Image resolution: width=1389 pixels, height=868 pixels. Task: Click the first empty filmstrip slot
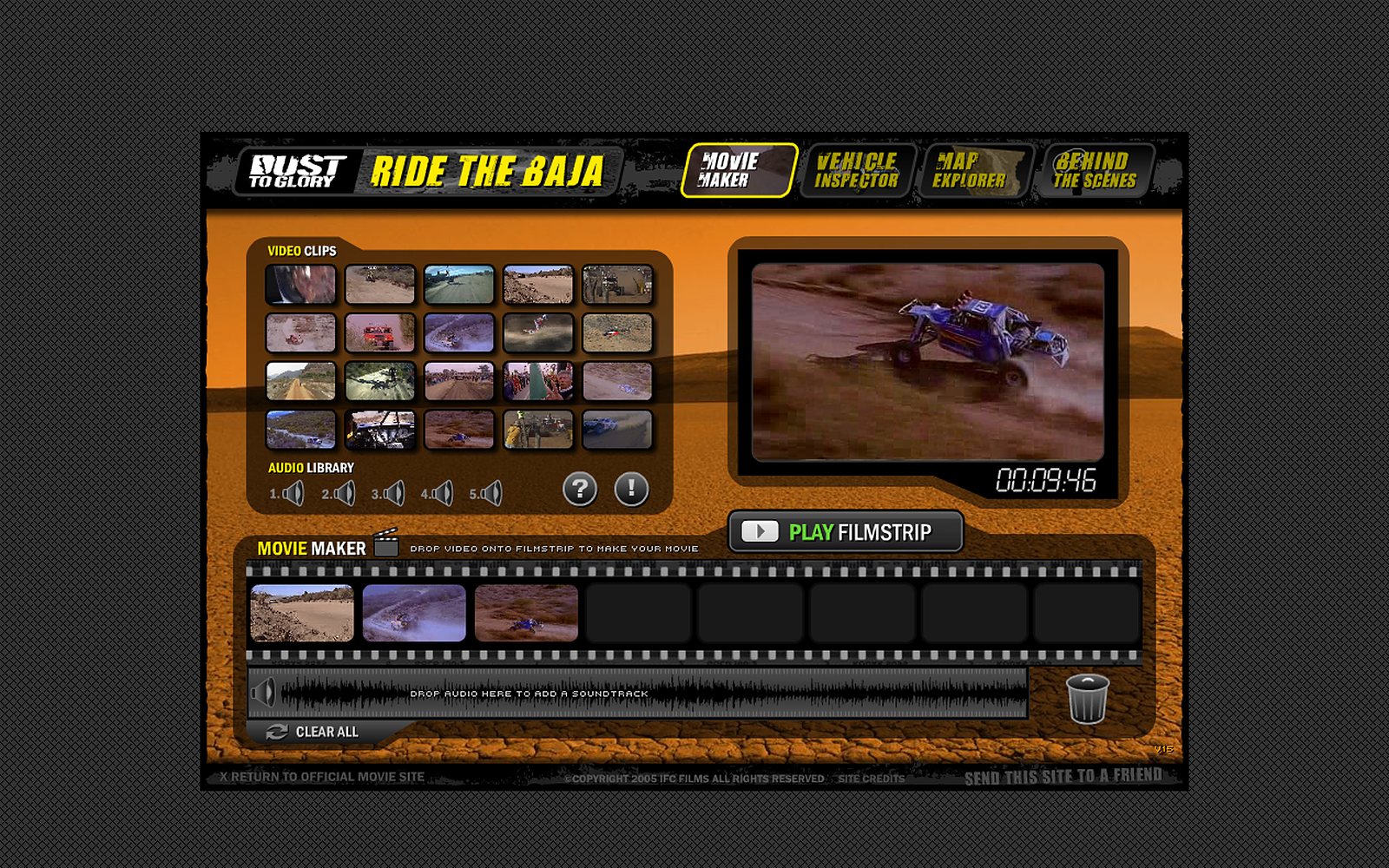(638, 613)
